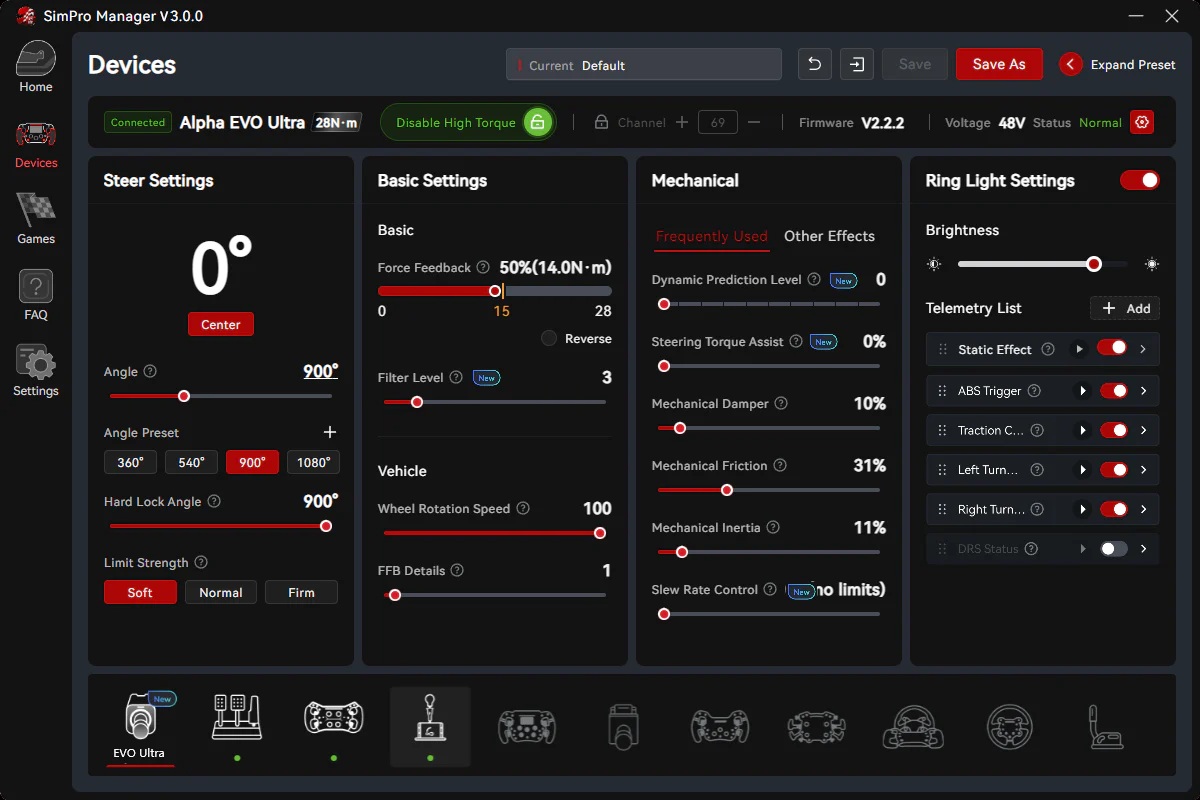Adjust the Mechanical Friction slider
Screen dimensions: 1200x800
[727, 490]
